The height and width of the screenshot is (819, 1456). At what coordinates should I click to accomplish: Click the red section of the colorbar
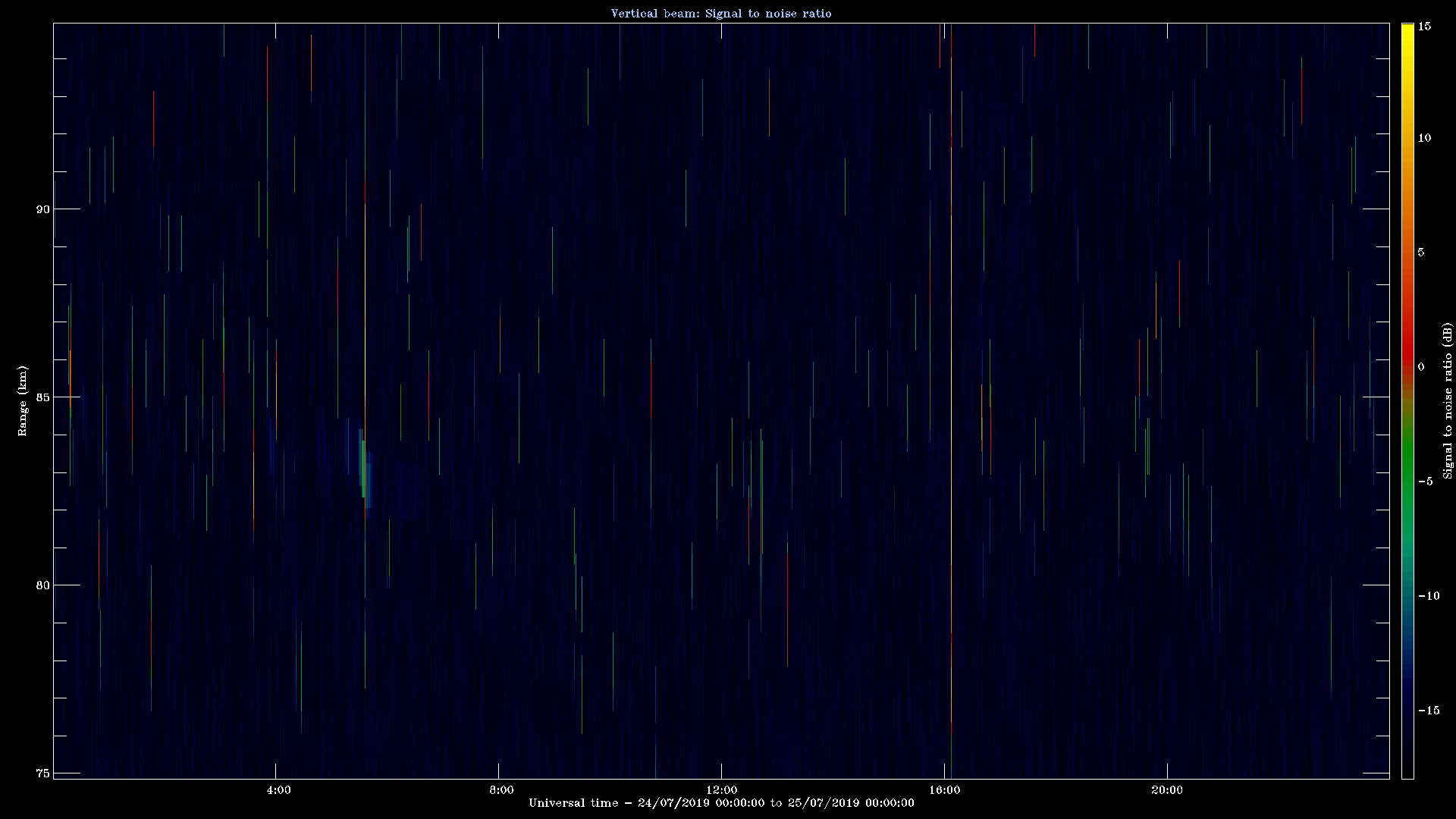1407,341
